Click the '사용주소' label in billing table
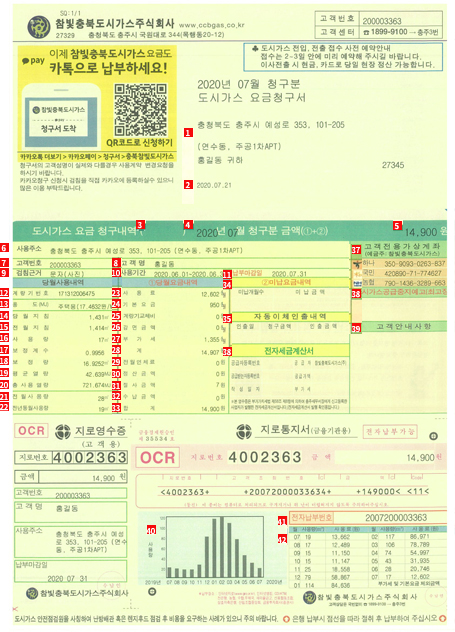This screenshot has height=632, width=455. tap(27, 249)
